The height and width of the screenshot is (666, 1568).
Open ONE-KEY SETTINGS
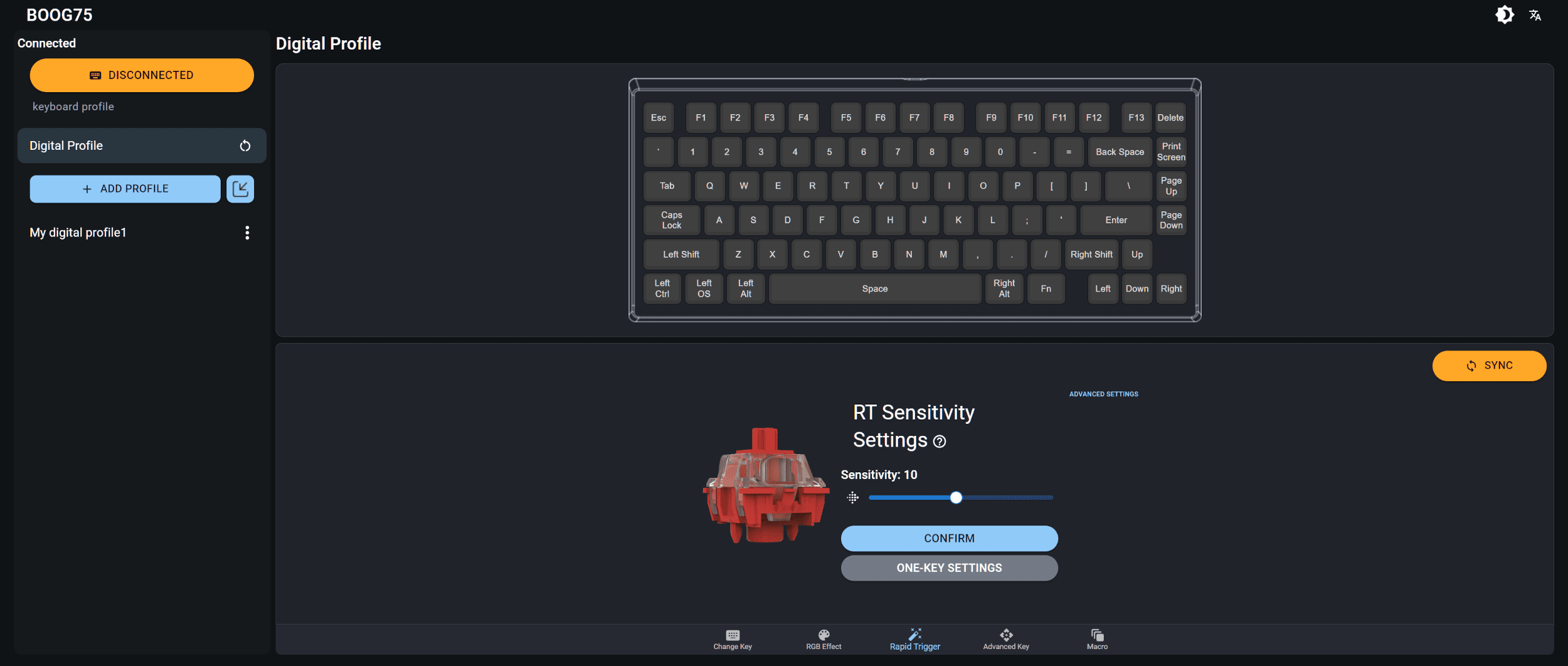949,568
